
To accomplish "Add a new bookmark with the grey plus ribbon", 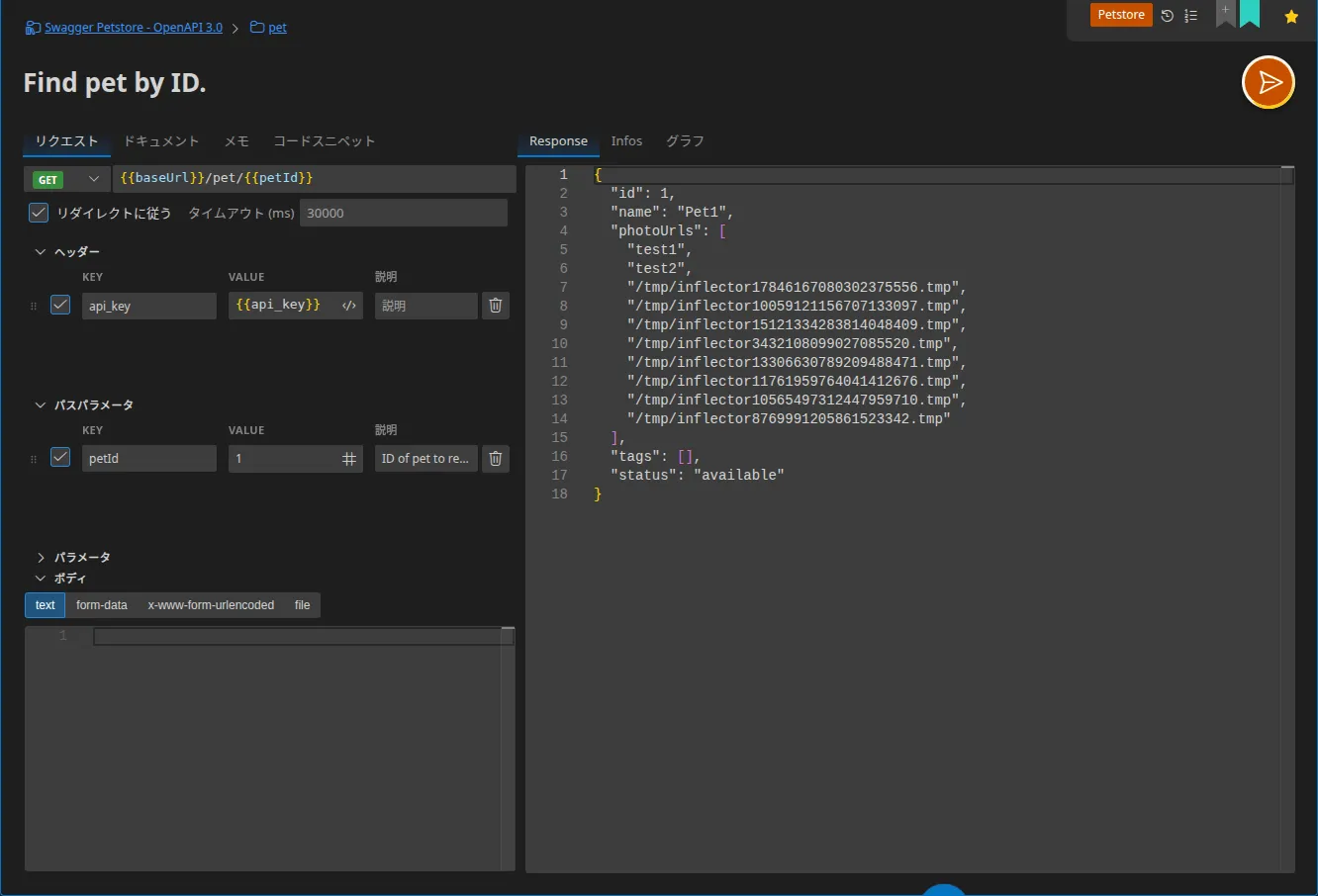I will point(1225,13).
